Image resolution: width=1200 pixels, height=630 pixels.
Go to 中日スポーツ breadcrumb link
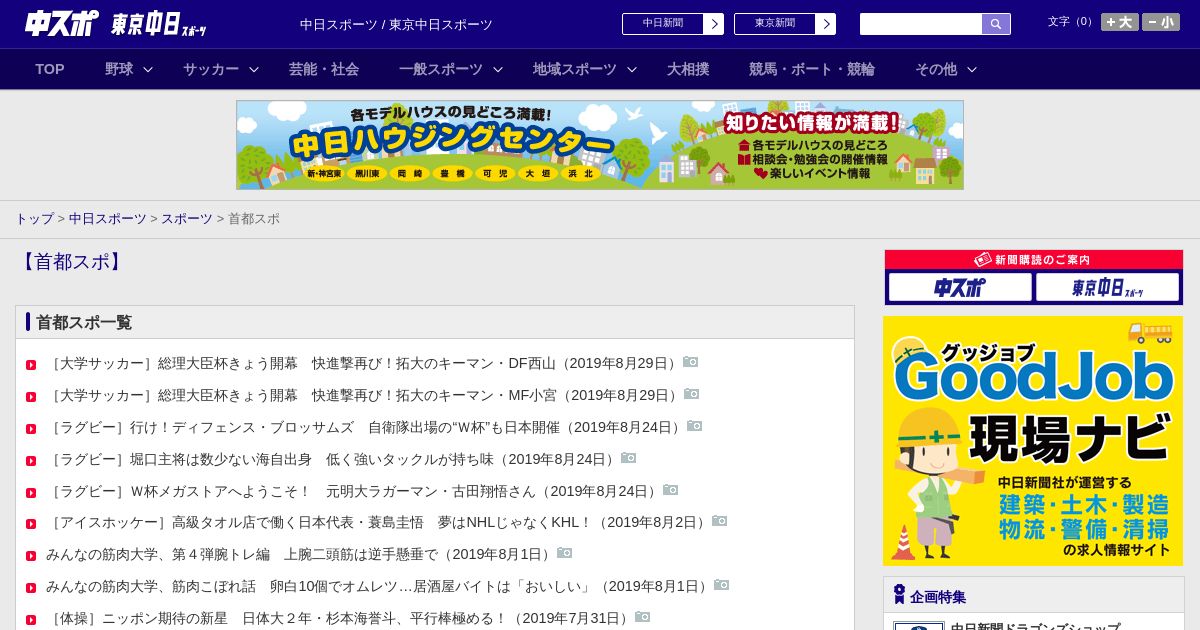(x=108, y=218)
